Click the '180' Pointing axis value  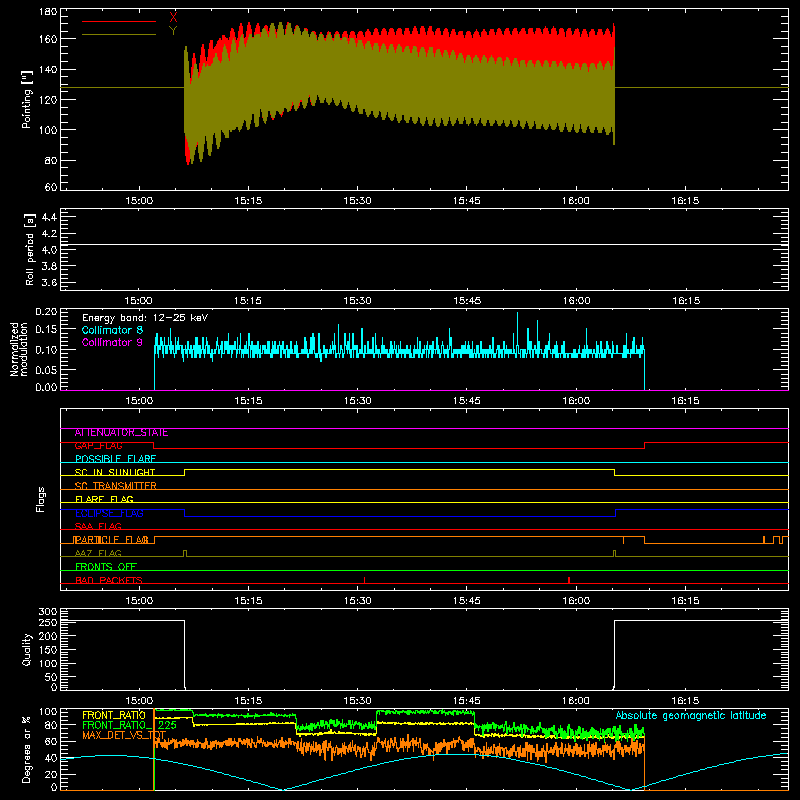[x=48, y=12]
